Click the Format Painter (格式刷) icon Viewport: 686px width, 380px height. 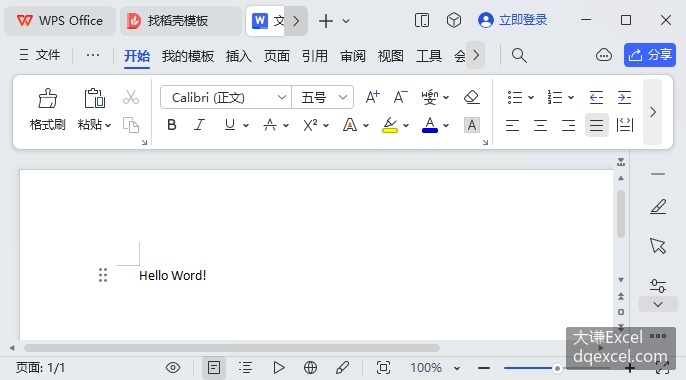click(47, 98)
